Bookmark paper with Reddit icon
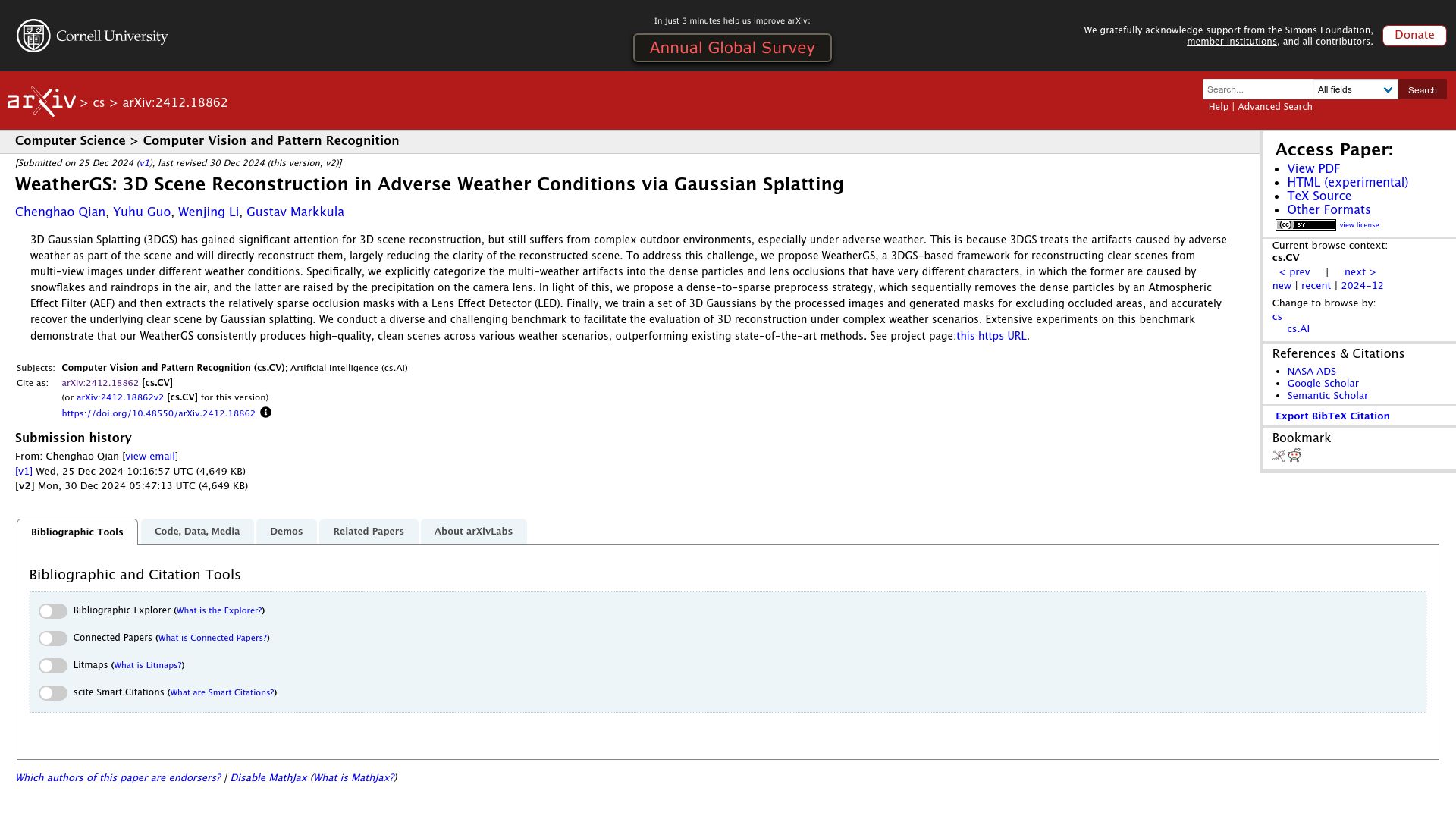 (1294, 455)
